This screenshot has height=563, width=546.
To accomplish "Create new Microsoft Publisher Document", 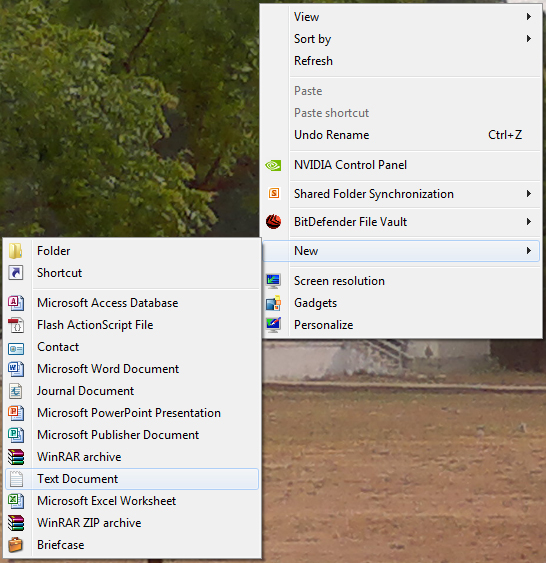I will (132, 435).
